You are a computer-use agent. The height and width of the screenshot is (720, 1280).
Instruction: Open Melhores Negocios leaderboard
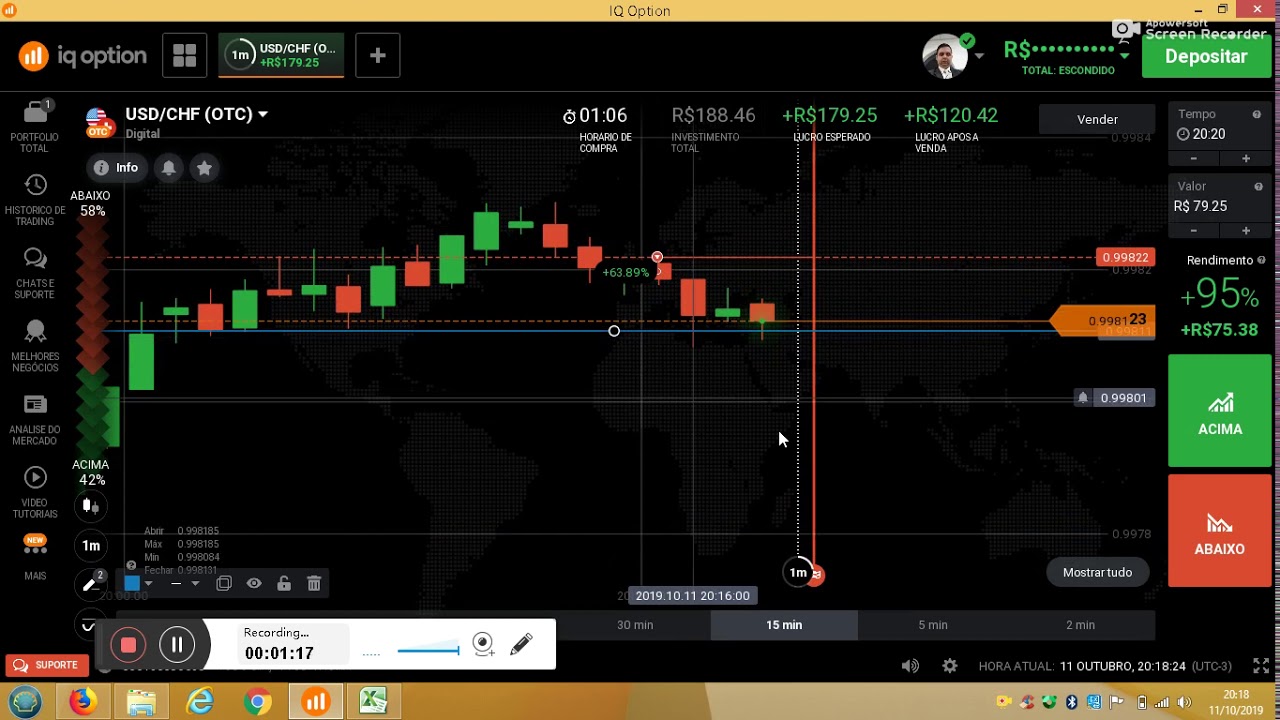coord(35,346)
